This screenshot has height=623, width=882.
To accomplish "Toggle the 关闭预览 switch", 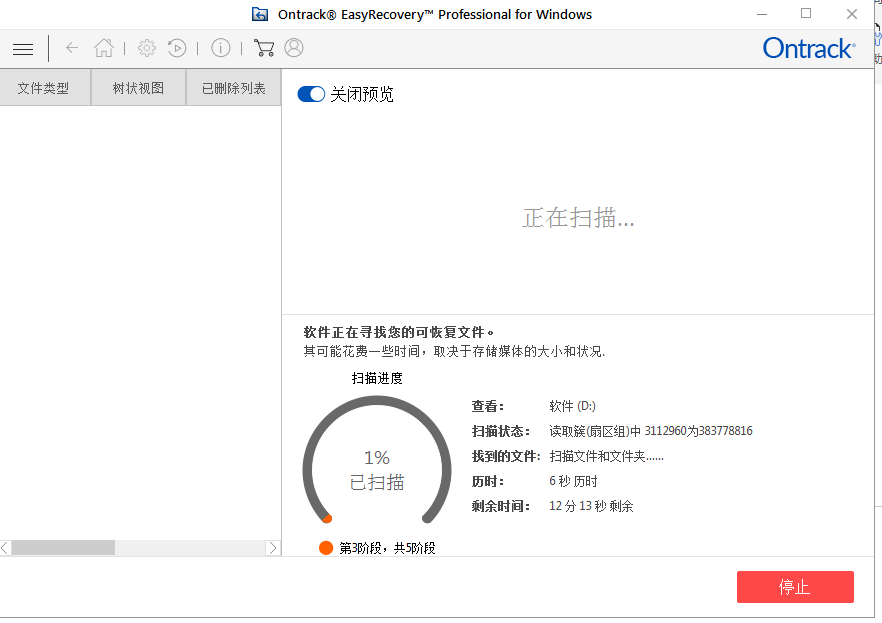I will click(x=311, y=94).
